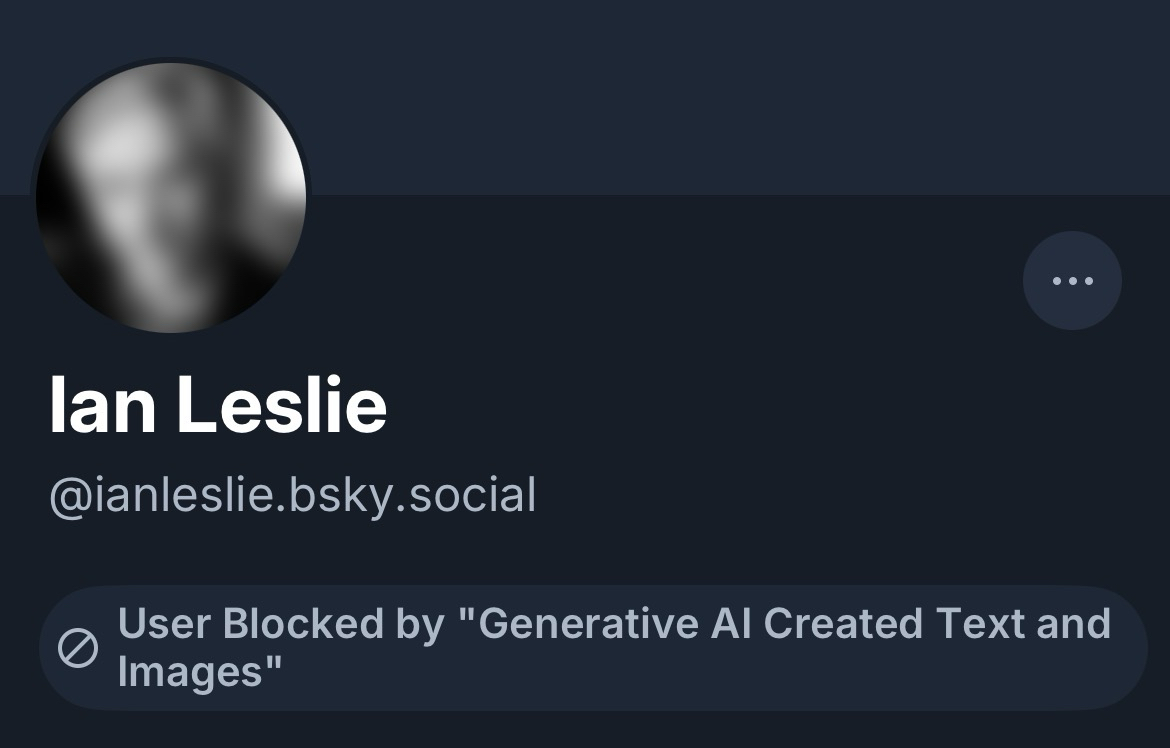Open Ian Leslie's blurred profile avatar
This screenshot has width=1170, height=748.
171,197
